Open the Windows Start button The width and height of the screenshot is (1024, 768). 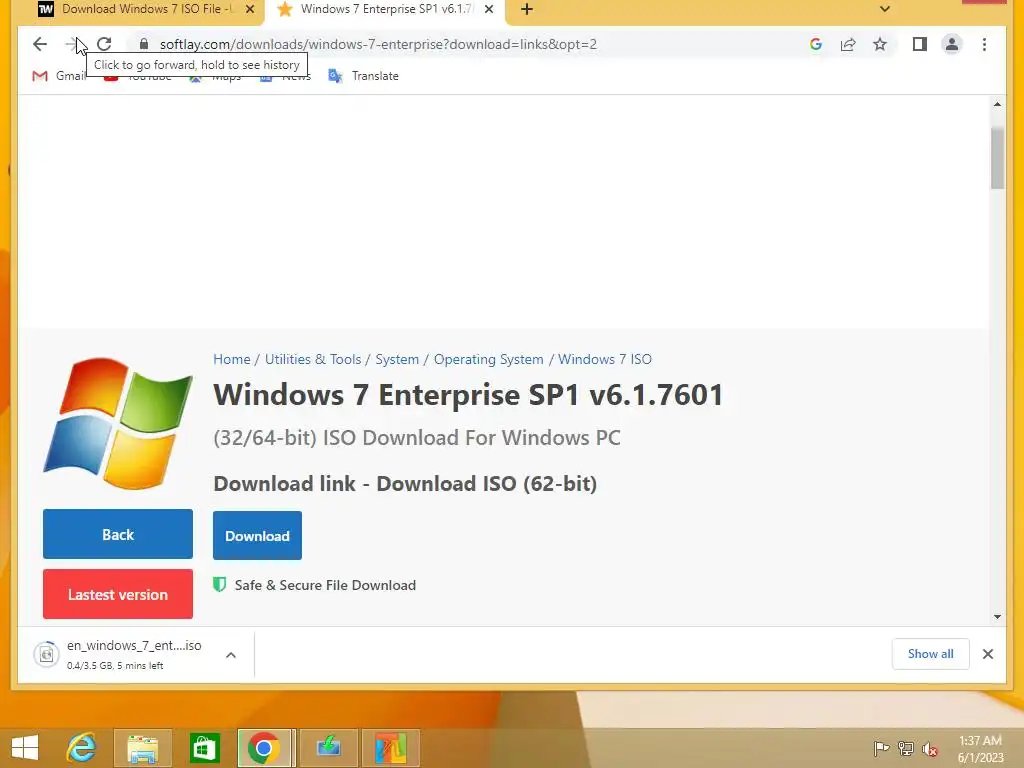[x=25, y=748]
